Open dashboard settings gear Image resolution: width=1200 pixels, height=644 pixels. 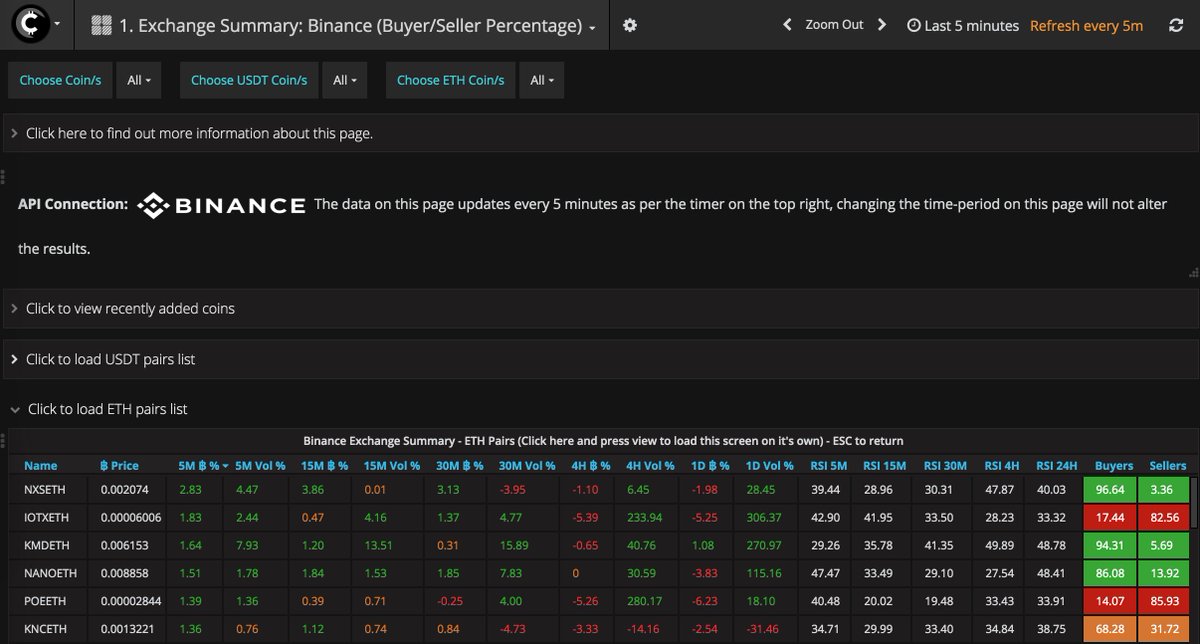coord(629,26)
